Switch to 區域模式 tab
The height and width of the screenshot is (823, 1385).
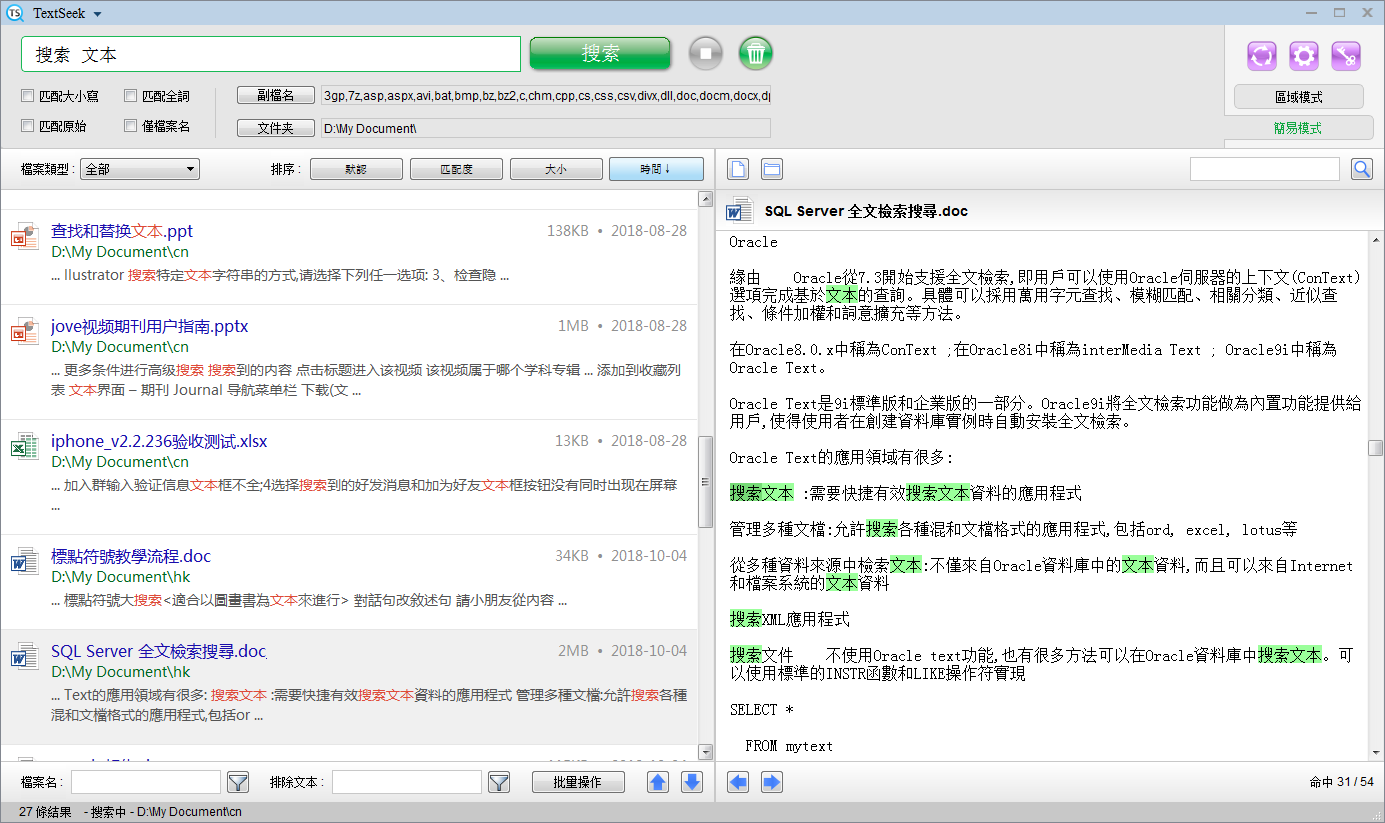pyautogui.click(x=1298, y=97)
